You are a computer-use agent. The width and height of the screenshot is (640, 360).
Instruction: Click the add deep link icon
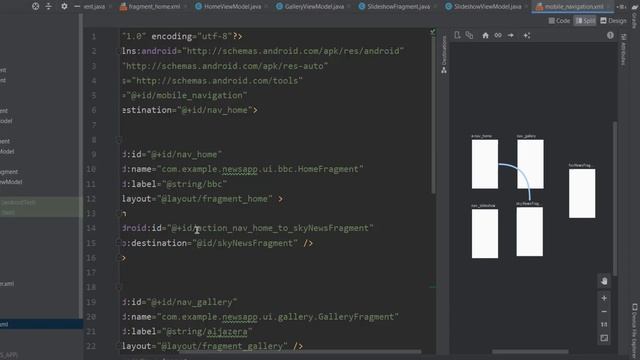[498, 36]
